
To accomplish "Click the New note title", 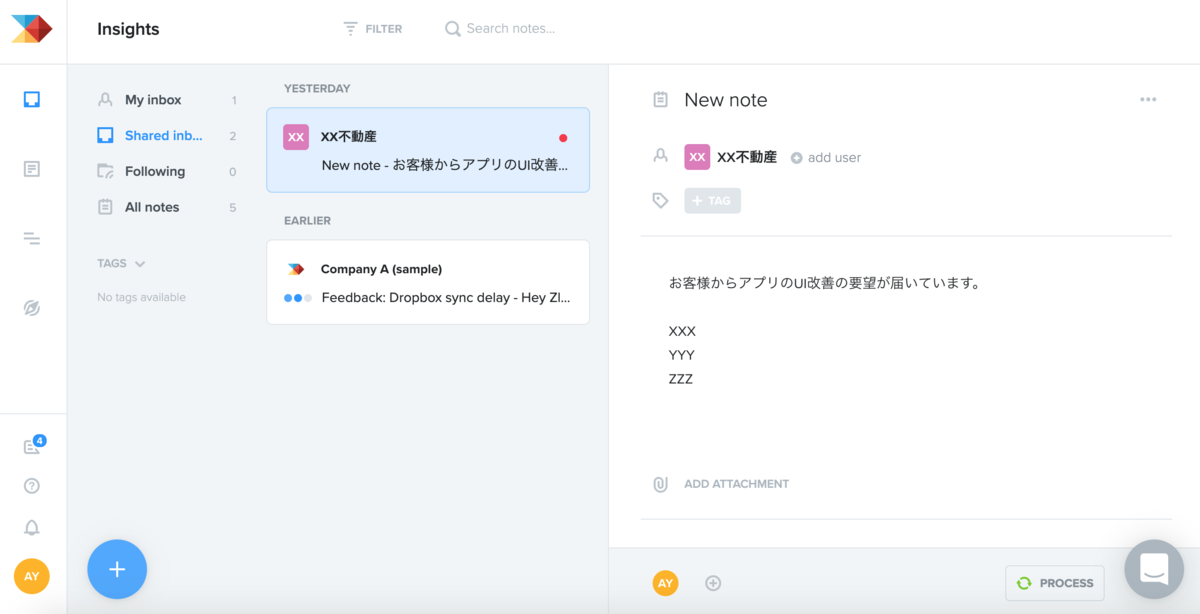I will (726, 100).
